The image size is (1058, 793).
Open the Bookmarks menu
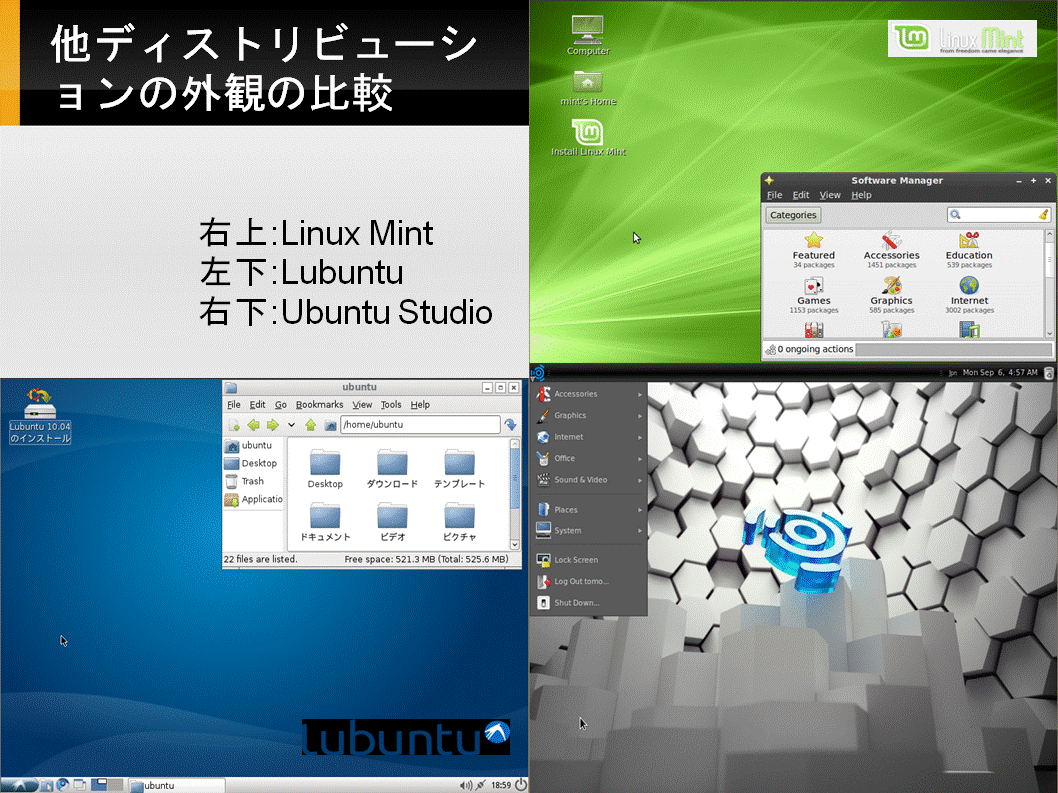coord(319,404)
